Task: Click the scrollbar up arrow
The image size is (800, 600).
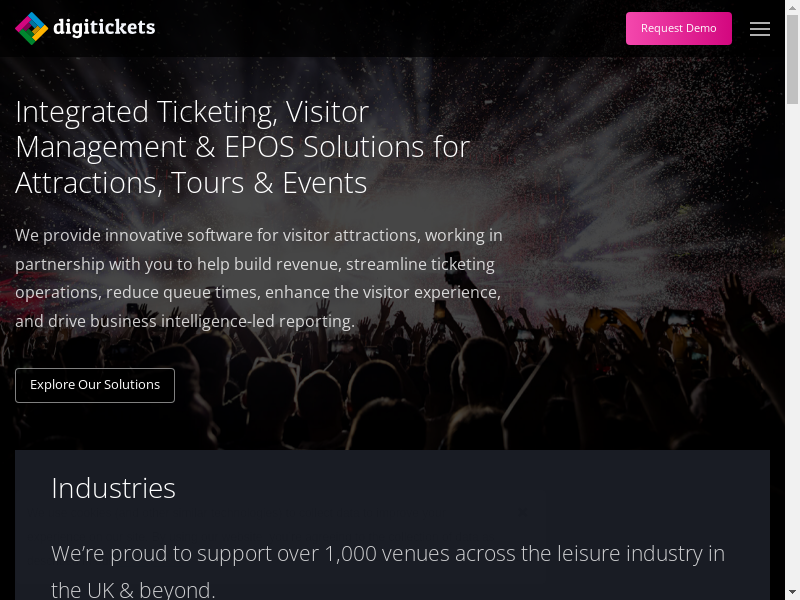Action: point(792,7)
